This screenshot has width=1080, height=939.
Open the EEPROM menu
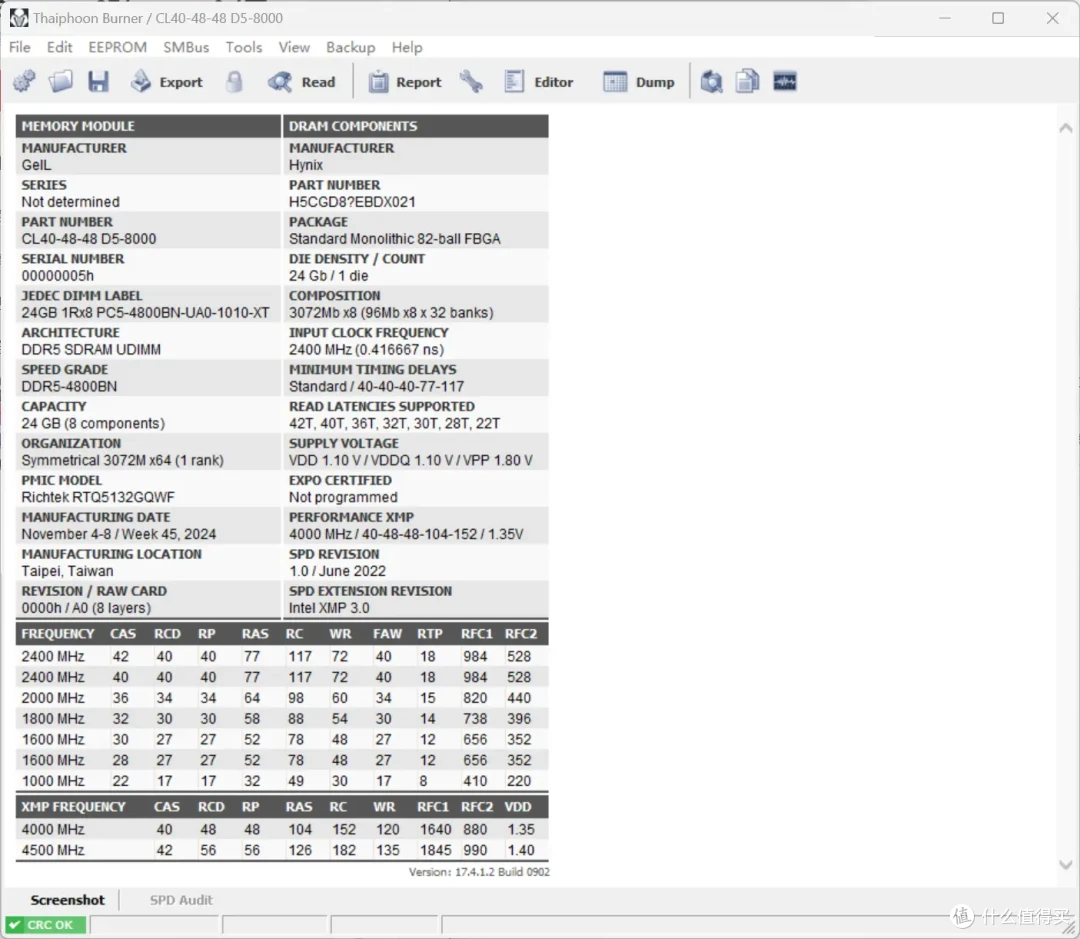tap(118, 47)
